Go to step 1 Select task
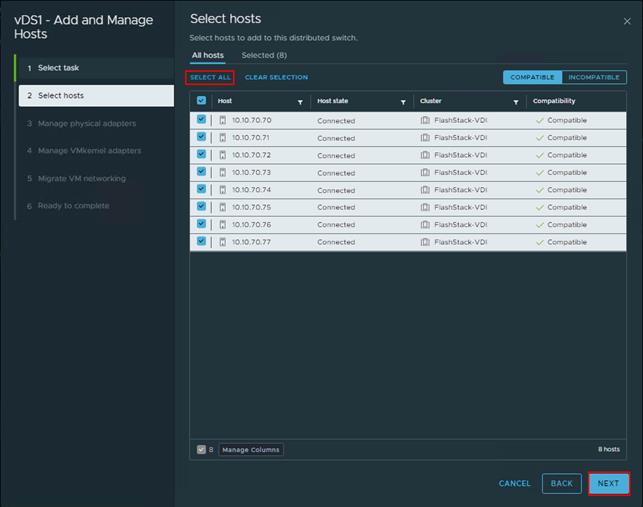 96,68
